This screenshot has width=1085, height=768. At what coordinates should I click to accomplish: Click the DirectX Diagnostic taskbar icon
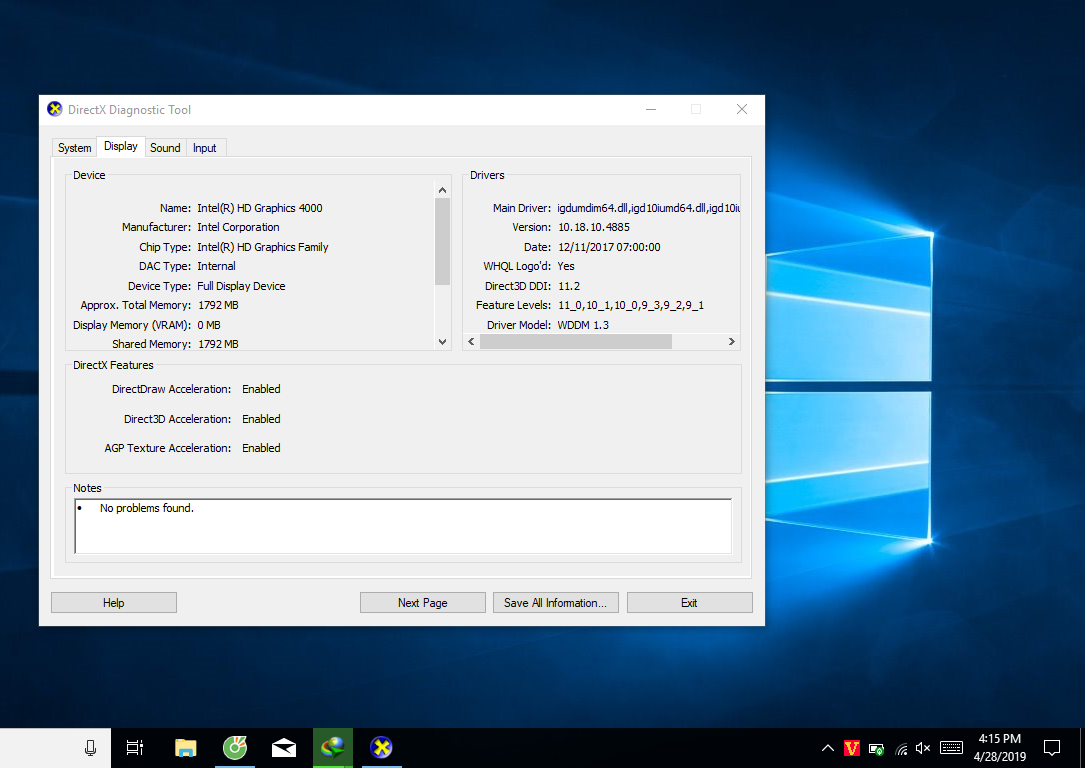coord(381,748)
